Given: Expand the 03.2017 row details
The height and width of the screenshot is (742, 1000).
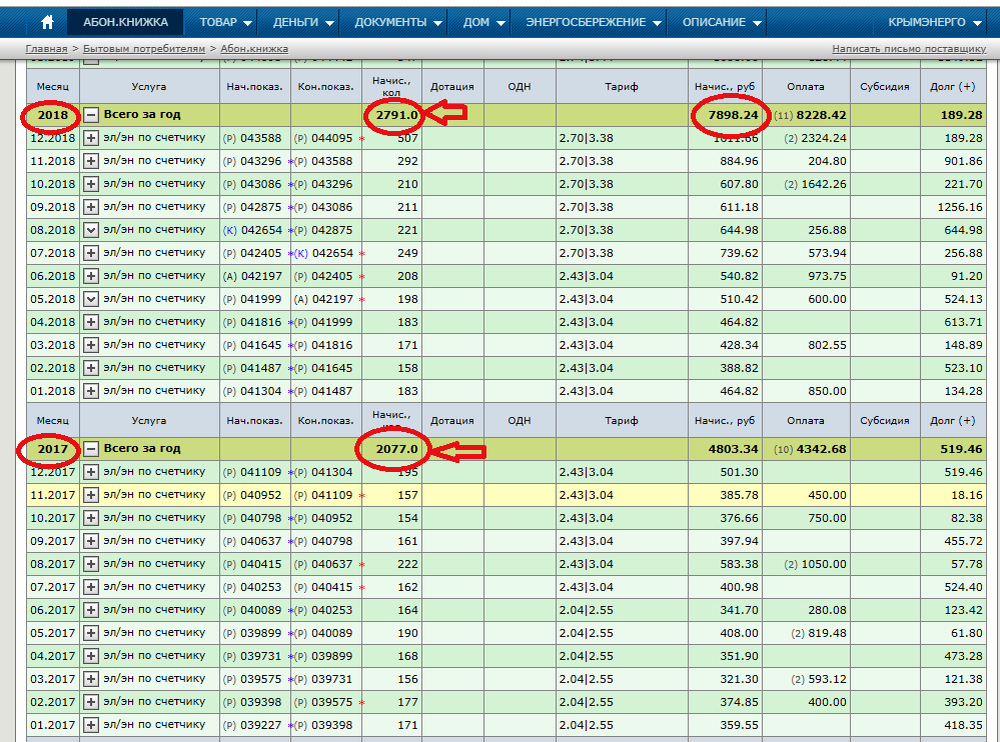Looking at the screenshot, I should pyautogui.click(x=91, y=679).
